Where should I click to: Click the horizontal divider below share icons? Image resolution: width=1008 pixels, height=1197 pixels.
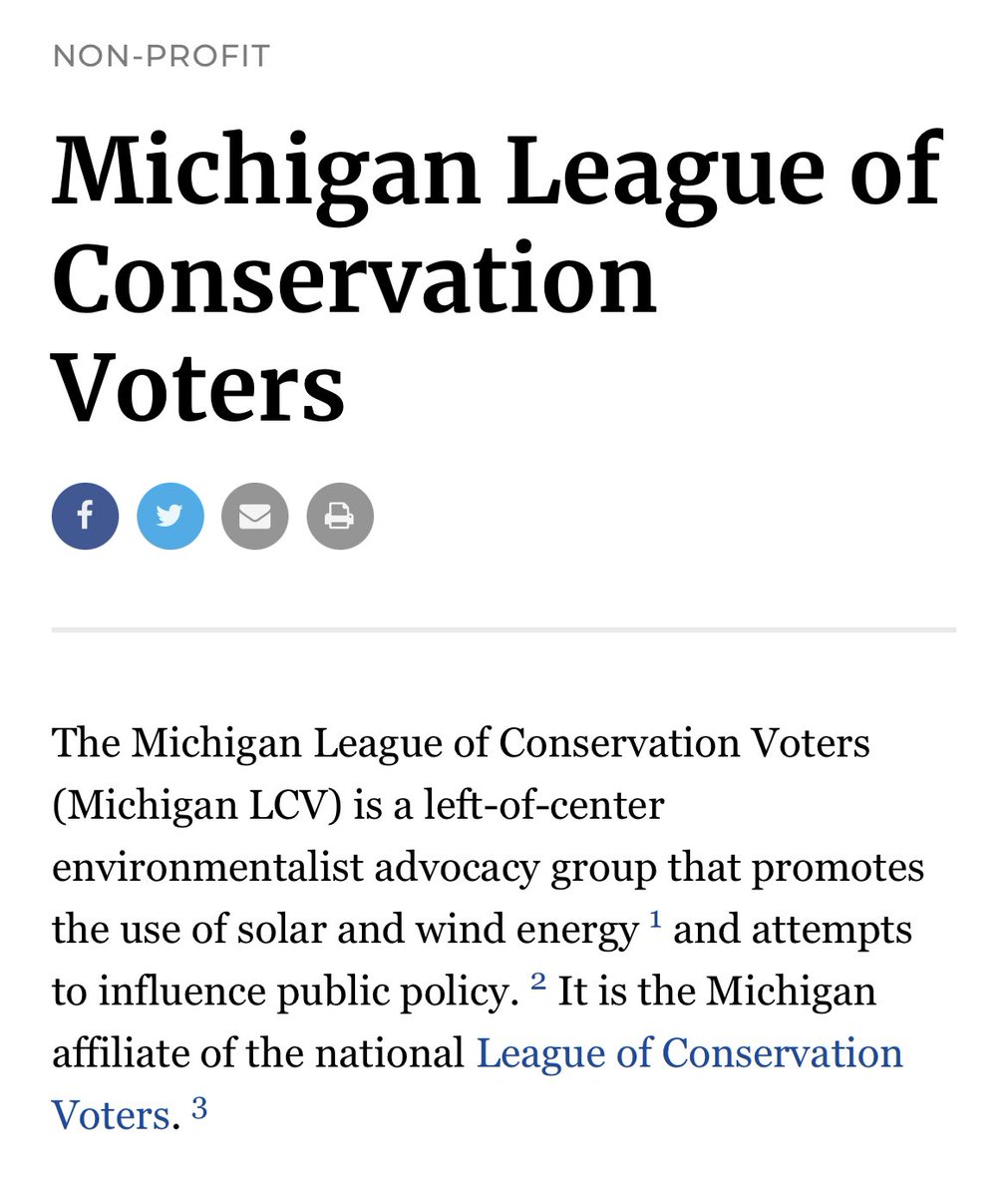pos(504,629)
